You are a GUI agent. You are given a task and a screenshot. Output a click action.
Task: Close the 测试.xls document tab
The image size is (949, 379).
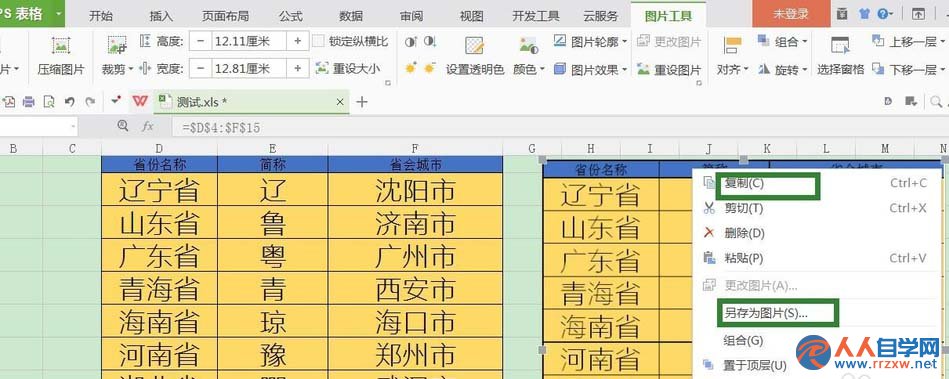[340, 102]
